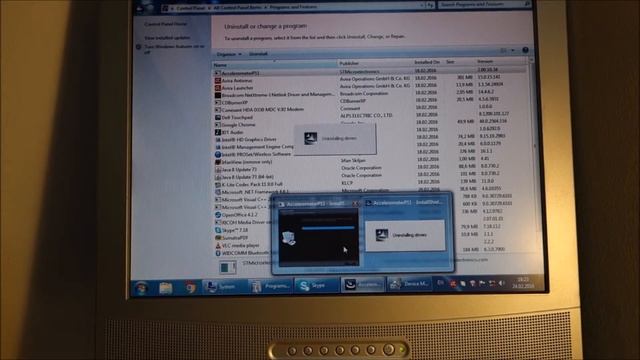Click the ALPS ELECTRIC CO., LTD. publisher
Viewport: 640px width, 360px height.
pos(366,116)
